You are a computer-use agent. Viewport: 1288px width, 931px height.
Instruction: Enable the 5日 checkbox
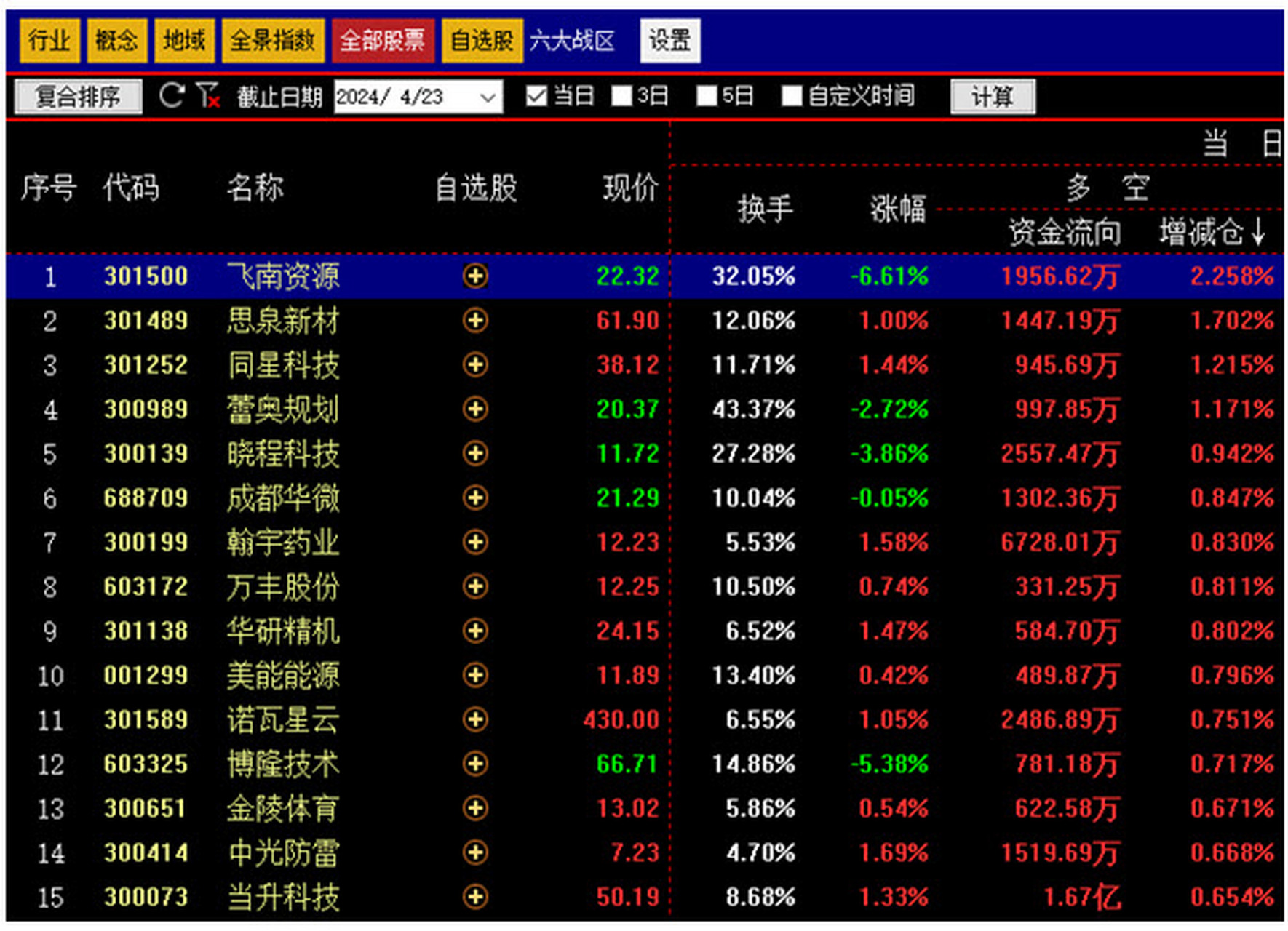[x=707, y=96]
